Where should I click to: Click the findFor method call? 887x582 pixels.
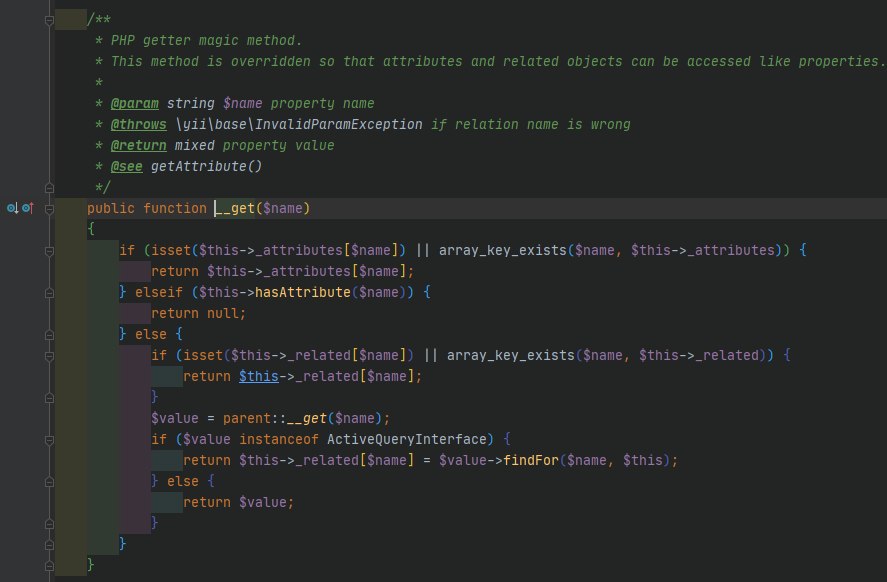(x=531, y=460)
